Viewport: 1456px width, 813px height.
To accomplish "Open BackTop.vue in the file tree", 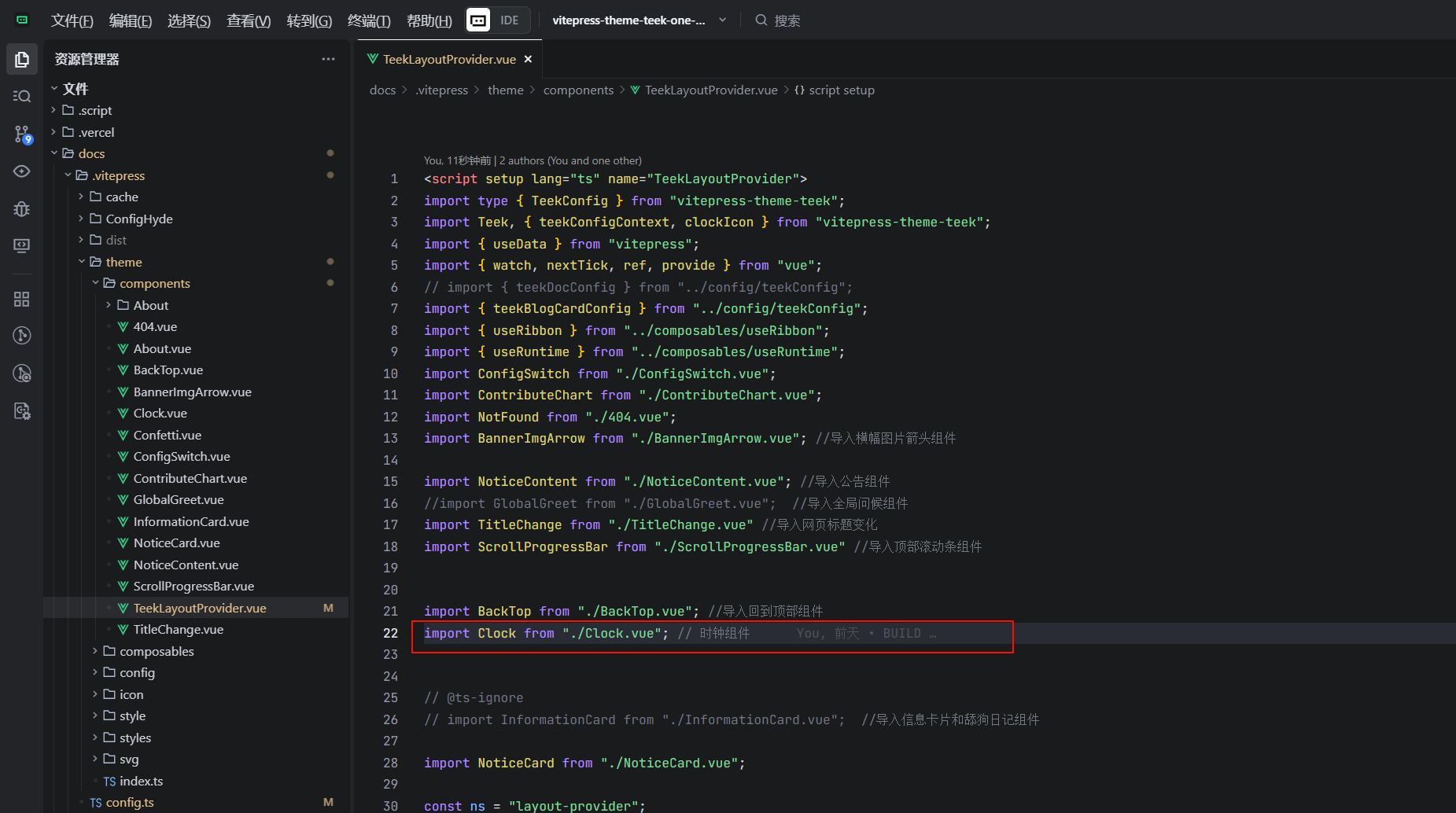I will point(168,370).
